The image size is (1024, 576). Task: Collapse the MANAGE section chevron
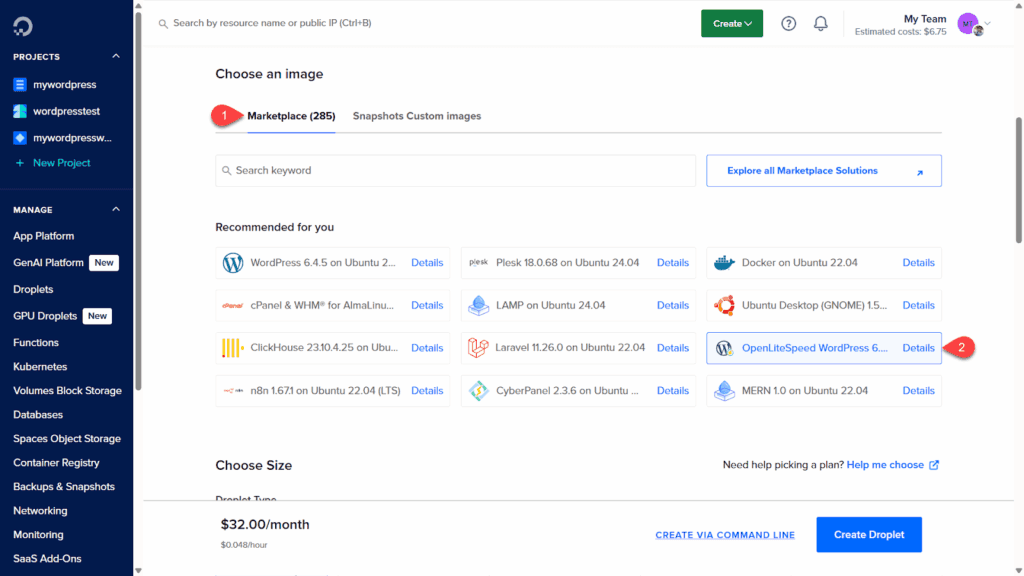tap(116, 210)
